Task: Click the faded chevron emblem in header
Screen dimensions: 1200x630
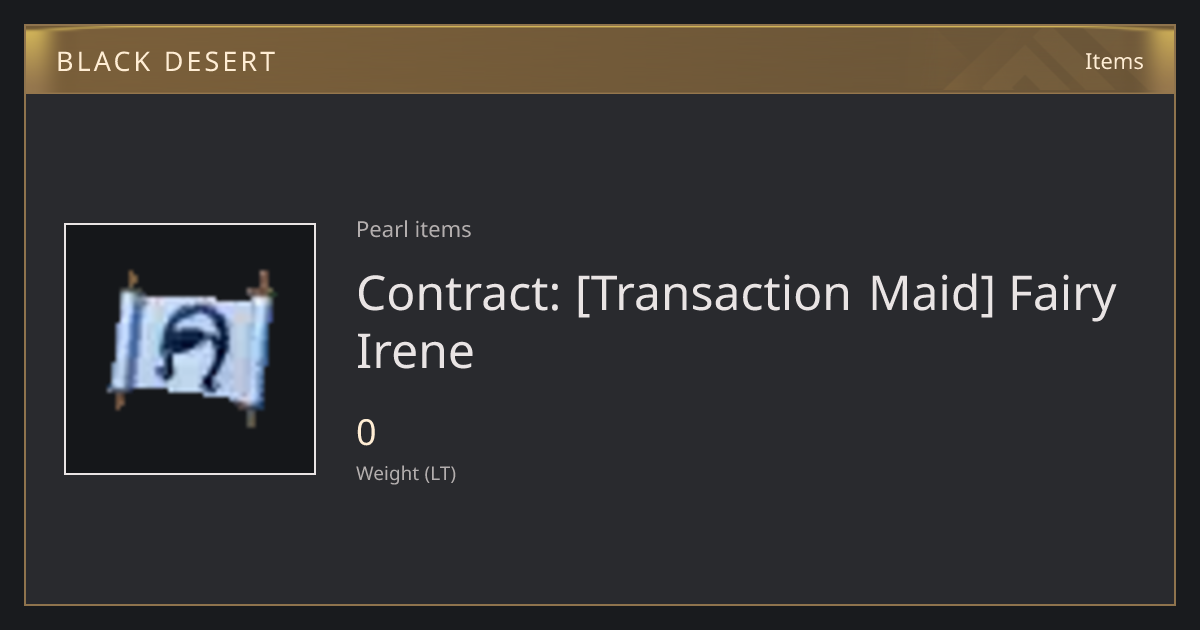Action: coord(1040,60)
